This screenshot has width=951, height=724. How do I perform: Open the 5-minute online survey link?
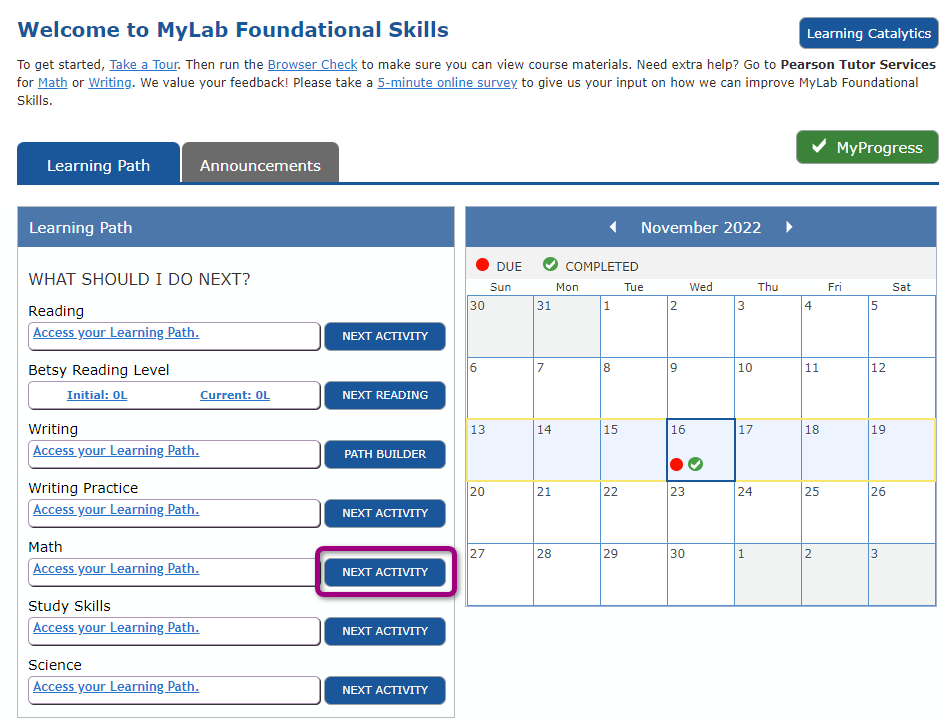(447, 82)
